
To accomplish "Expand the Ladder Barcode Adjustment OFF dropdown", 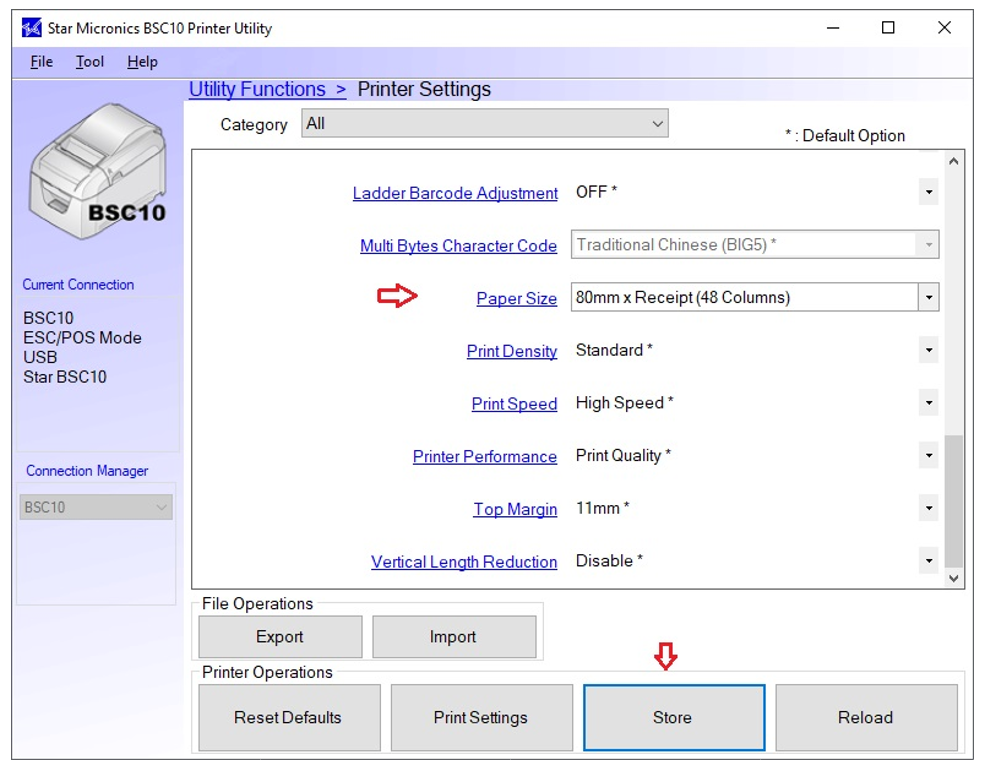I will point(929,192).
